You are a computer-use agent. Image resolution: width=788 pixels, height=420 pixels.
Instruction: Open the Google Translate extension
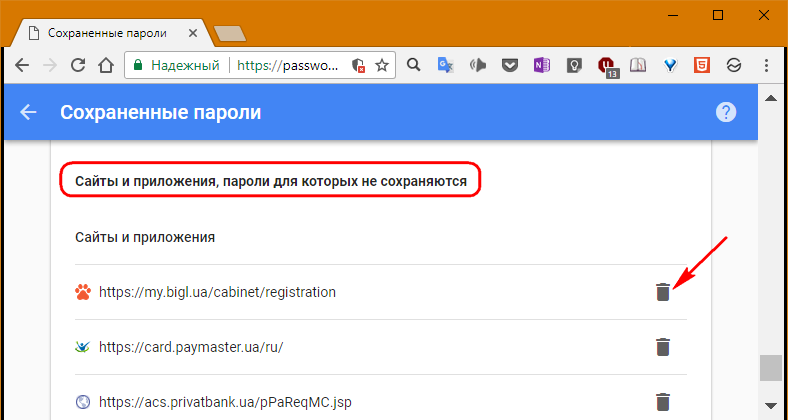(x=445, y=65)
